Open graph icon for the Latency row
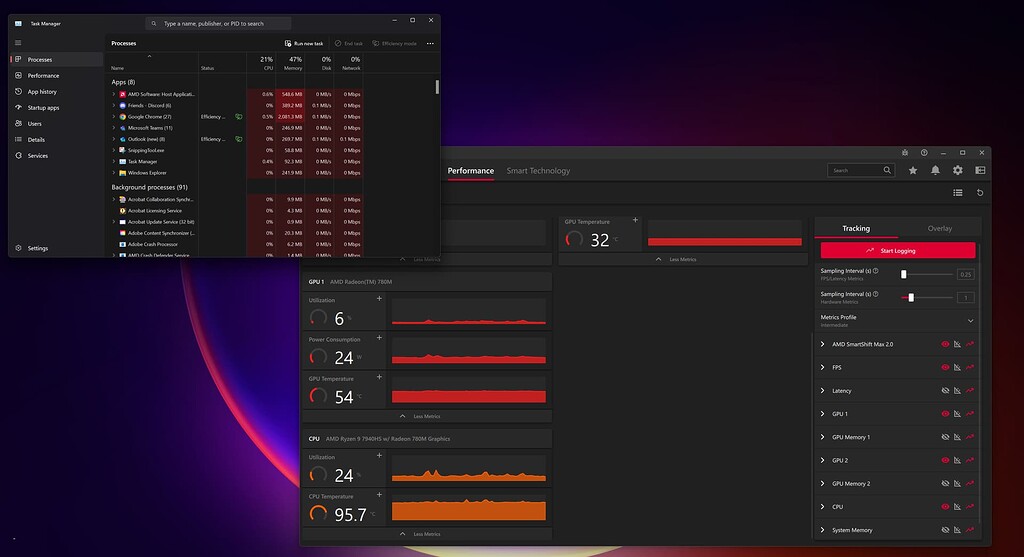 pos(957,390)
